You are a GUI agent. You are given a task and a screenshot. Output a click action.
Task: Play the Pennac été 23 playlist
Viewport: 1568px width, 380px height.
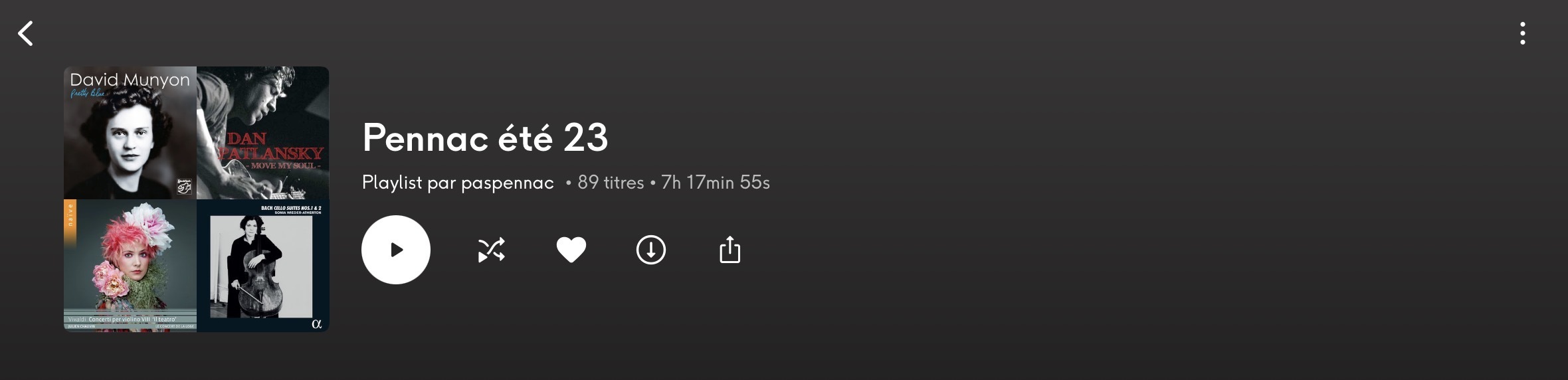click(396, 250)
